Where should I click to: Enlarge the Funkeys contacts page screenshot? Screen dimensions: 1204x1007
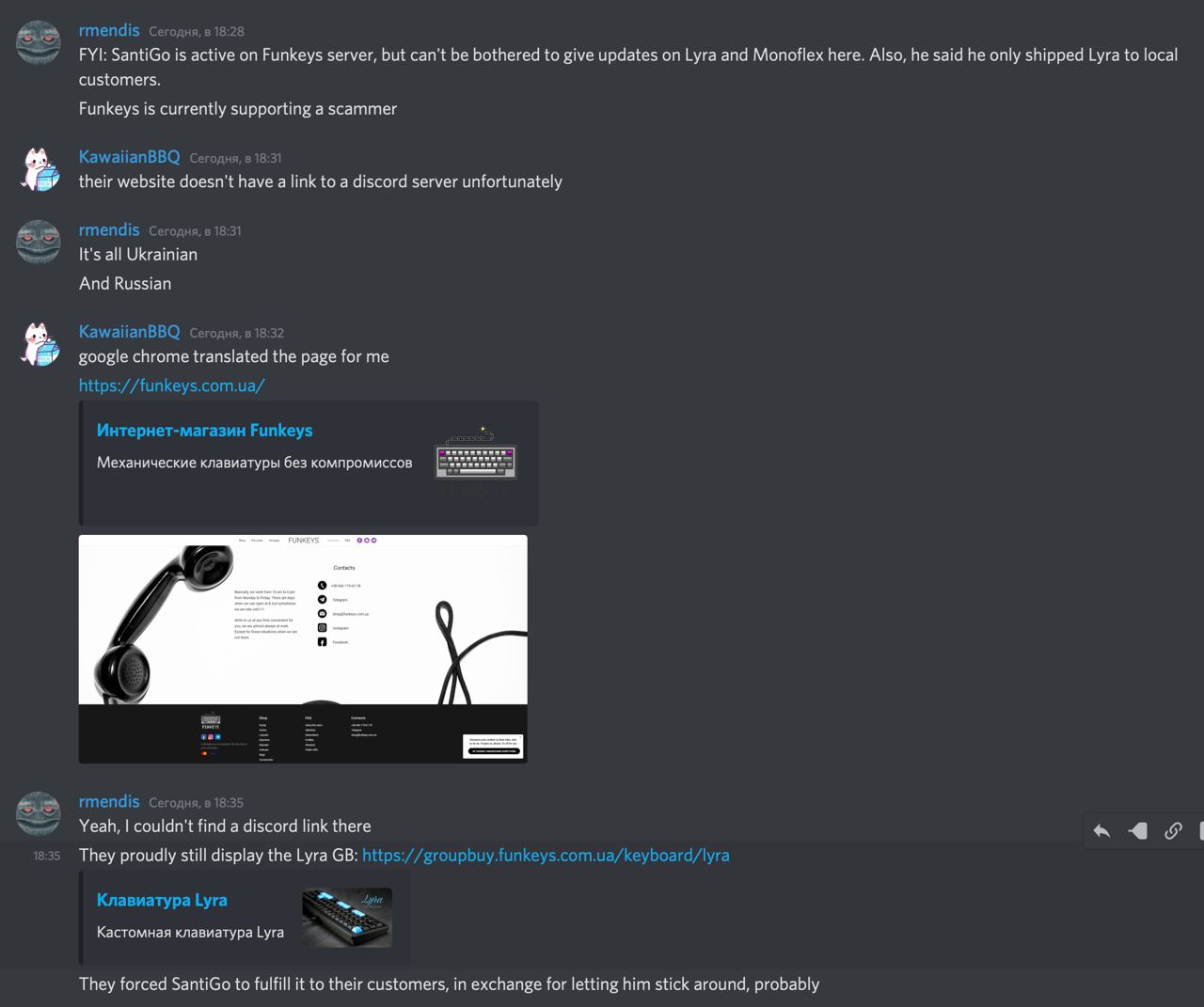(x=303, y=649)
